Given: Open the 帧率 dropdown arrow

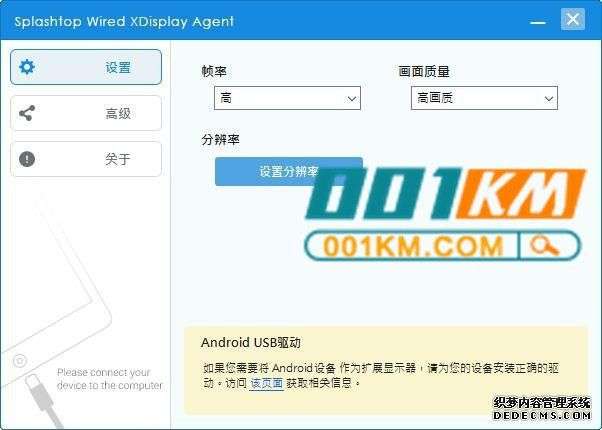Looking at the screenshot, I should pos(352,99).
